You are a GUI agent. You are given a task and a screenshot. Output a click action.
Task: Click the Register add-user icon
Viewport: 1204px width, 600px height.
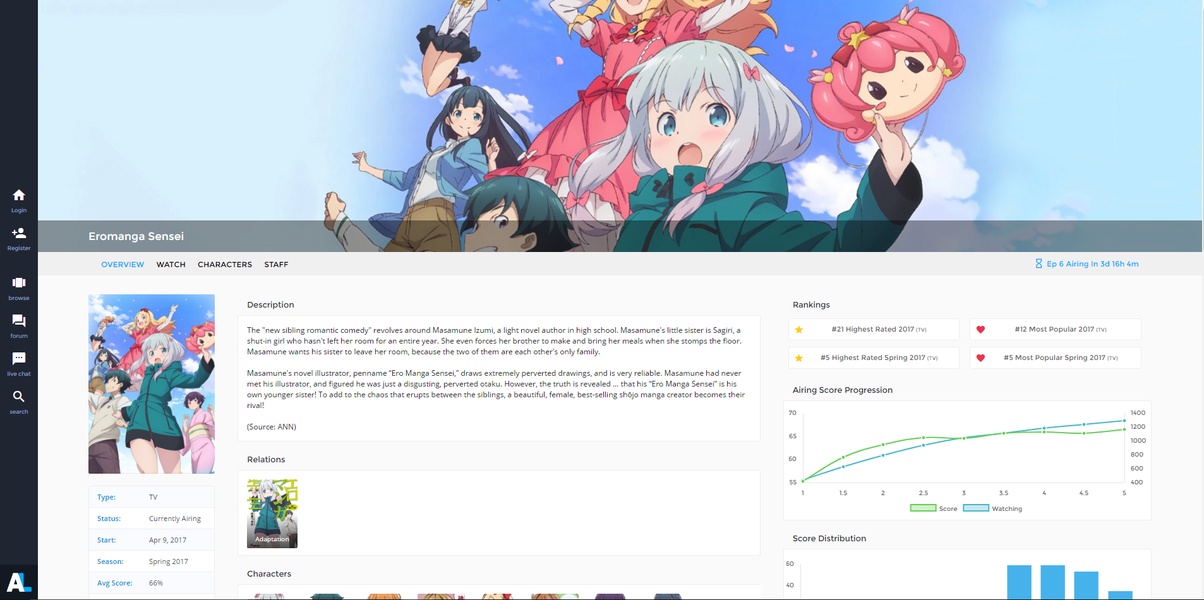[x=19, y=233]
